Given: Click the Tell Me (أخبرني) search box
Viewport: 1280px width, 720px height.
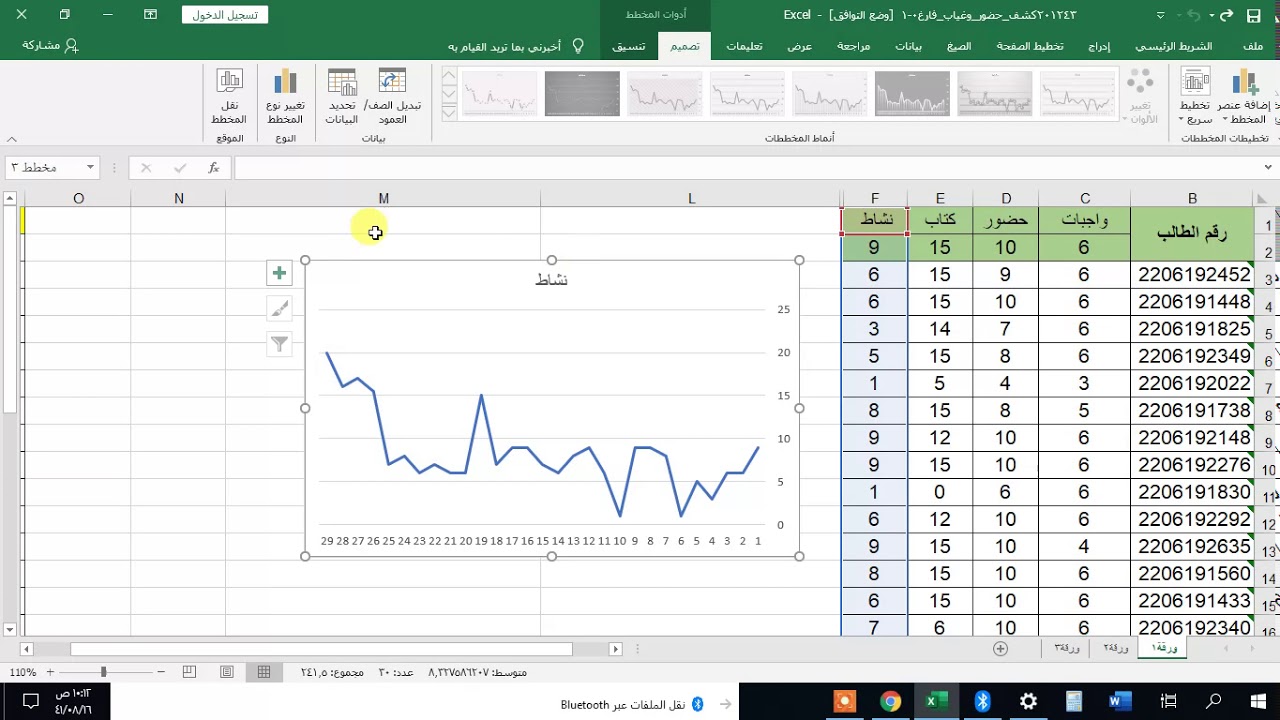Looking at the screenshot, I should click(x=516, y=46).
